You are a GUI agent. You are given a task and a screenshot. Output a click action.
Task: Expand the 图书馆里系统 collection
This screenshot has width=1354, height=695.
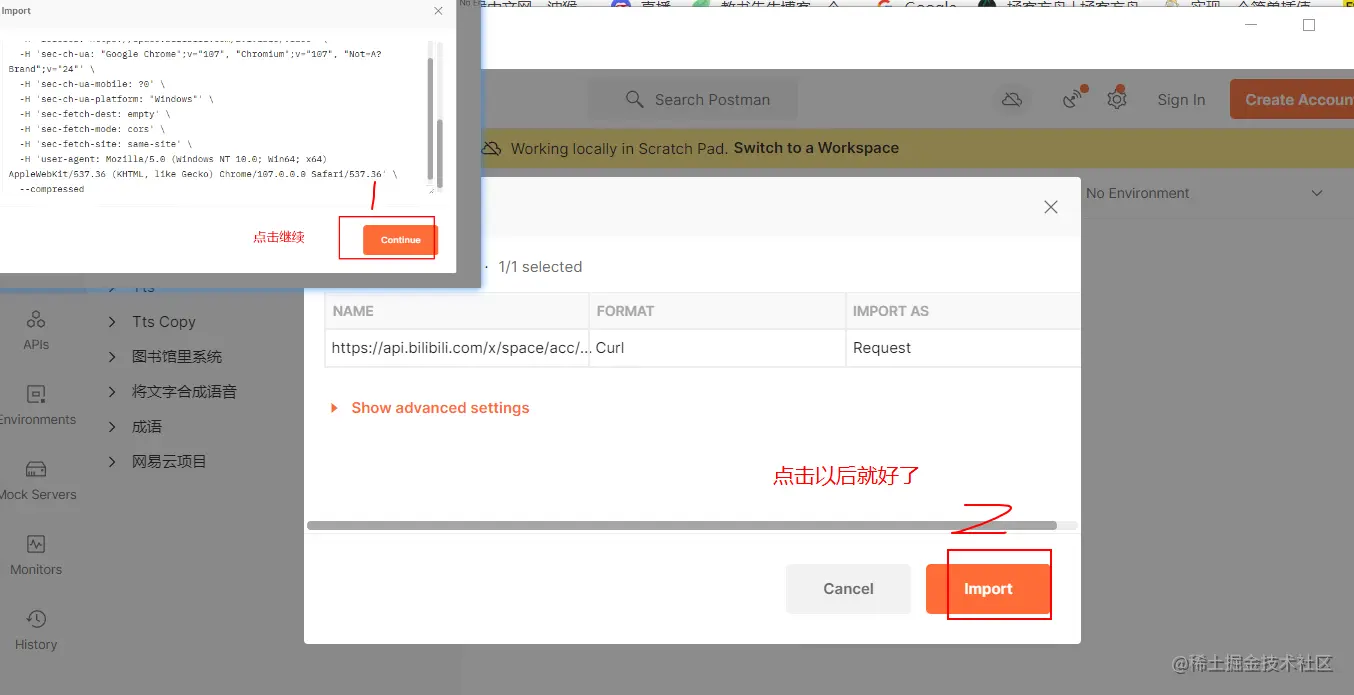[x=112, y=357]
